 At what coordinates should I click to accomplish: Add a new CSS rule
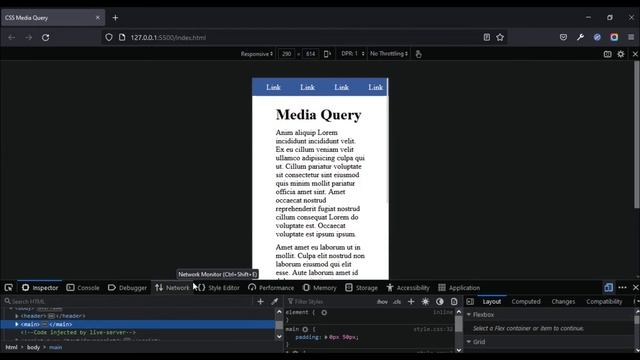tap(411, 301)
